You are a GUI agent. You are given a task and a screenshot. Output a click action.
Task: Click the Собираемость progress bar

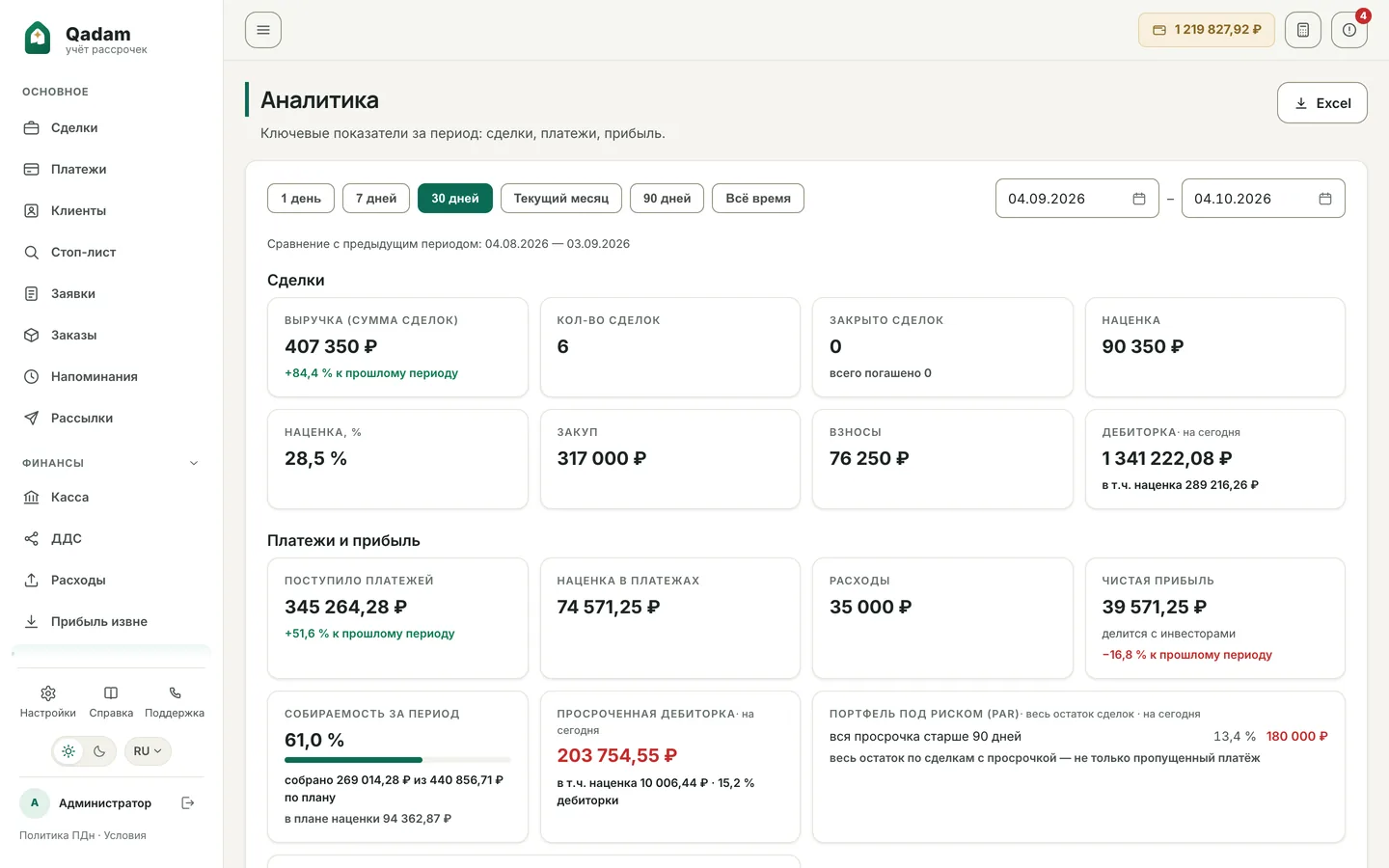point(397,760)
